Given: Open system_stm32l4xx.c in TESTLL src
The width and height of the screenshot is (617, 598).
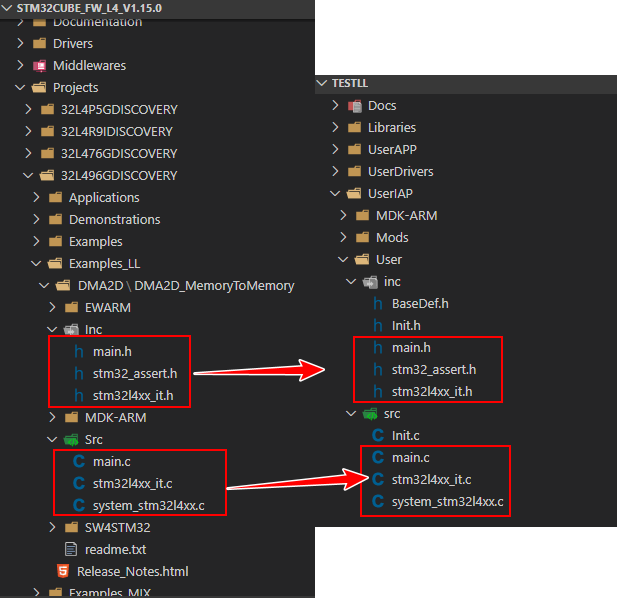Looking at the screenshot, I should 447,502.
